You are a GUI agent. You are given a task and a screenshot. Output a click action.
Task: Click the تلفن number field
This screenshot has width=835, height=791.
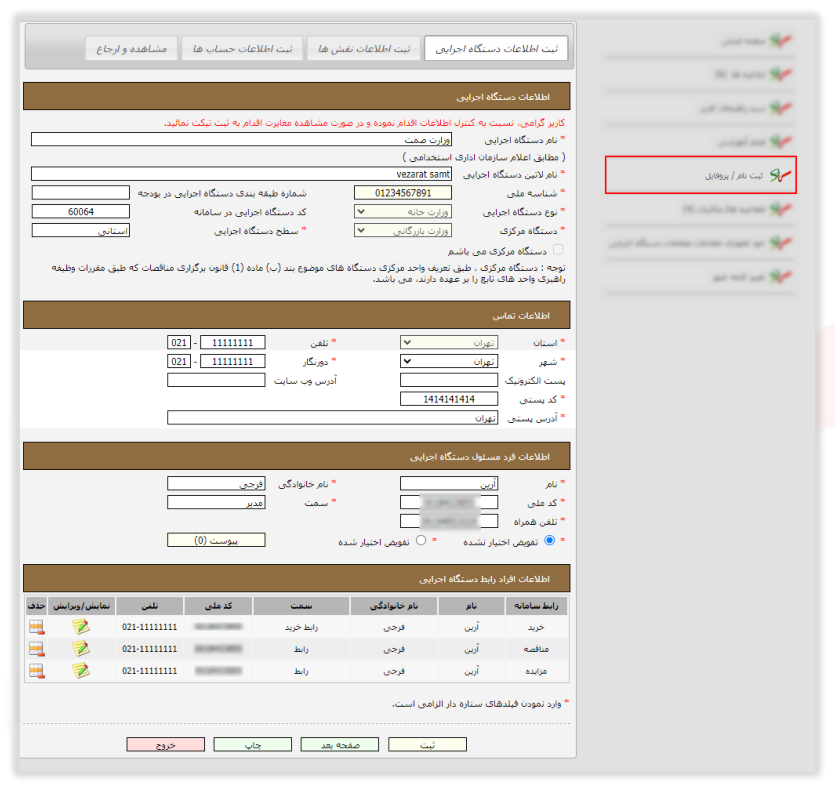[233, 342]
